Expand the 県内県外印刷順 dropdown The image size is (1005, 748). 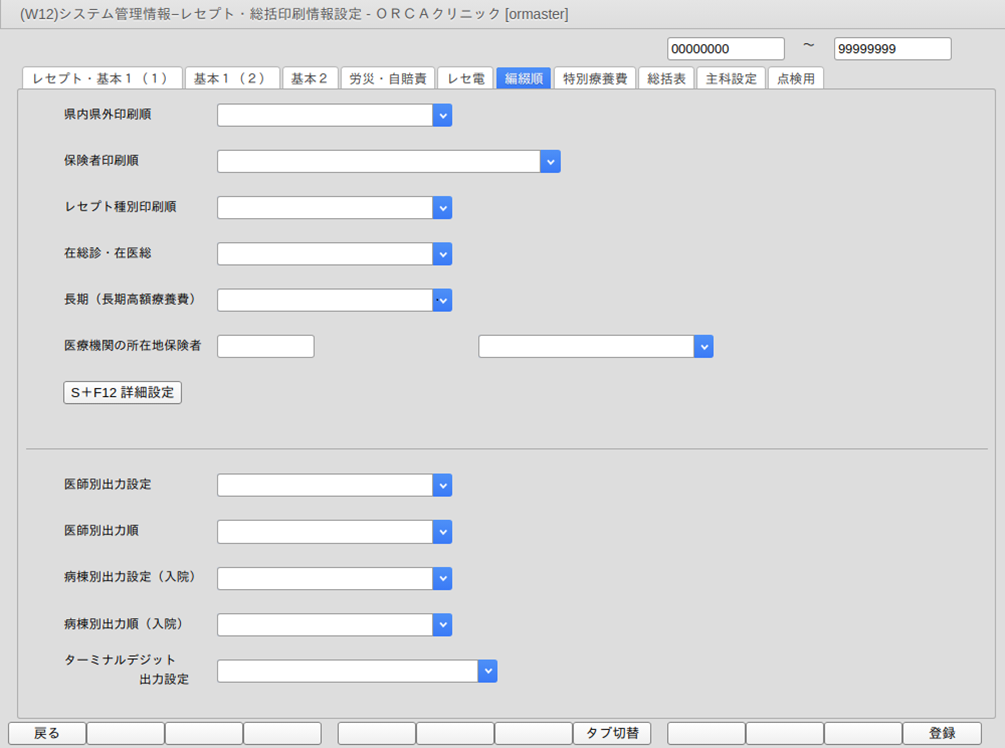[442, 115]
